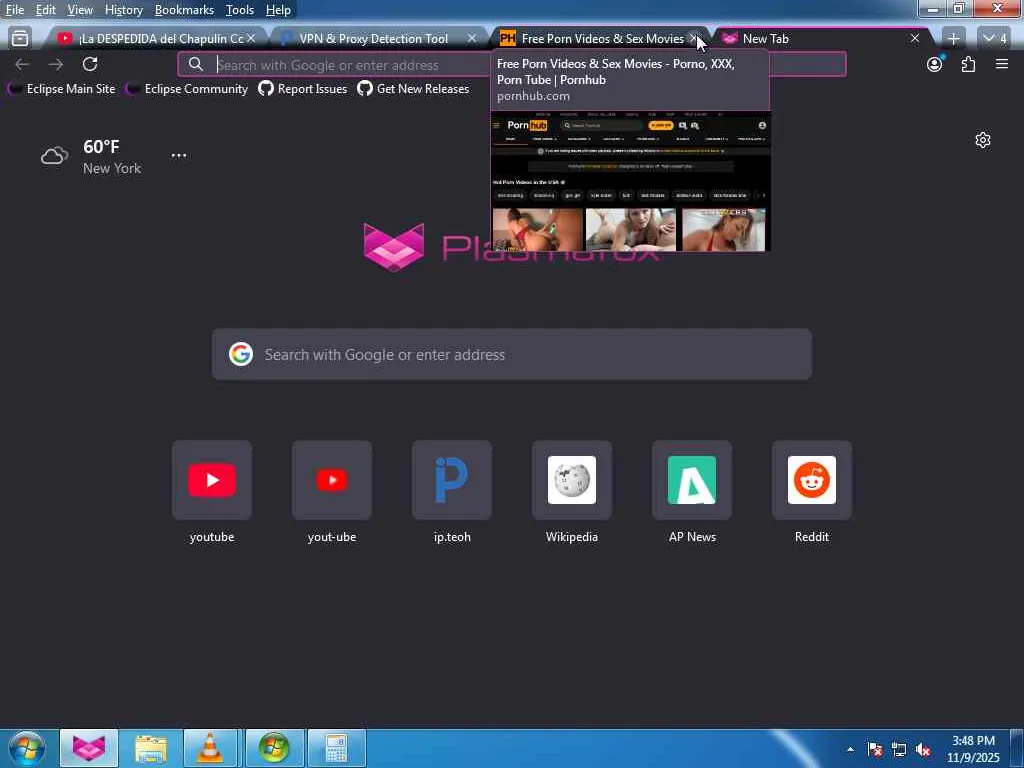Click the address bar magnifier icon
This screenshot has height=768, width=1024.
click(195, 64)
